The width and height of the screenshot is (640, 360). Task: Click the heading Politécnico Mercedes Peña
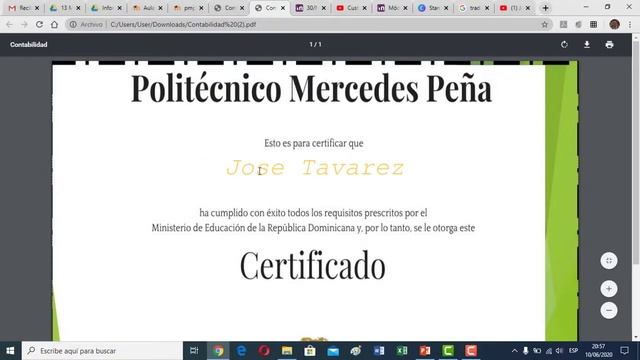[311, 88]
